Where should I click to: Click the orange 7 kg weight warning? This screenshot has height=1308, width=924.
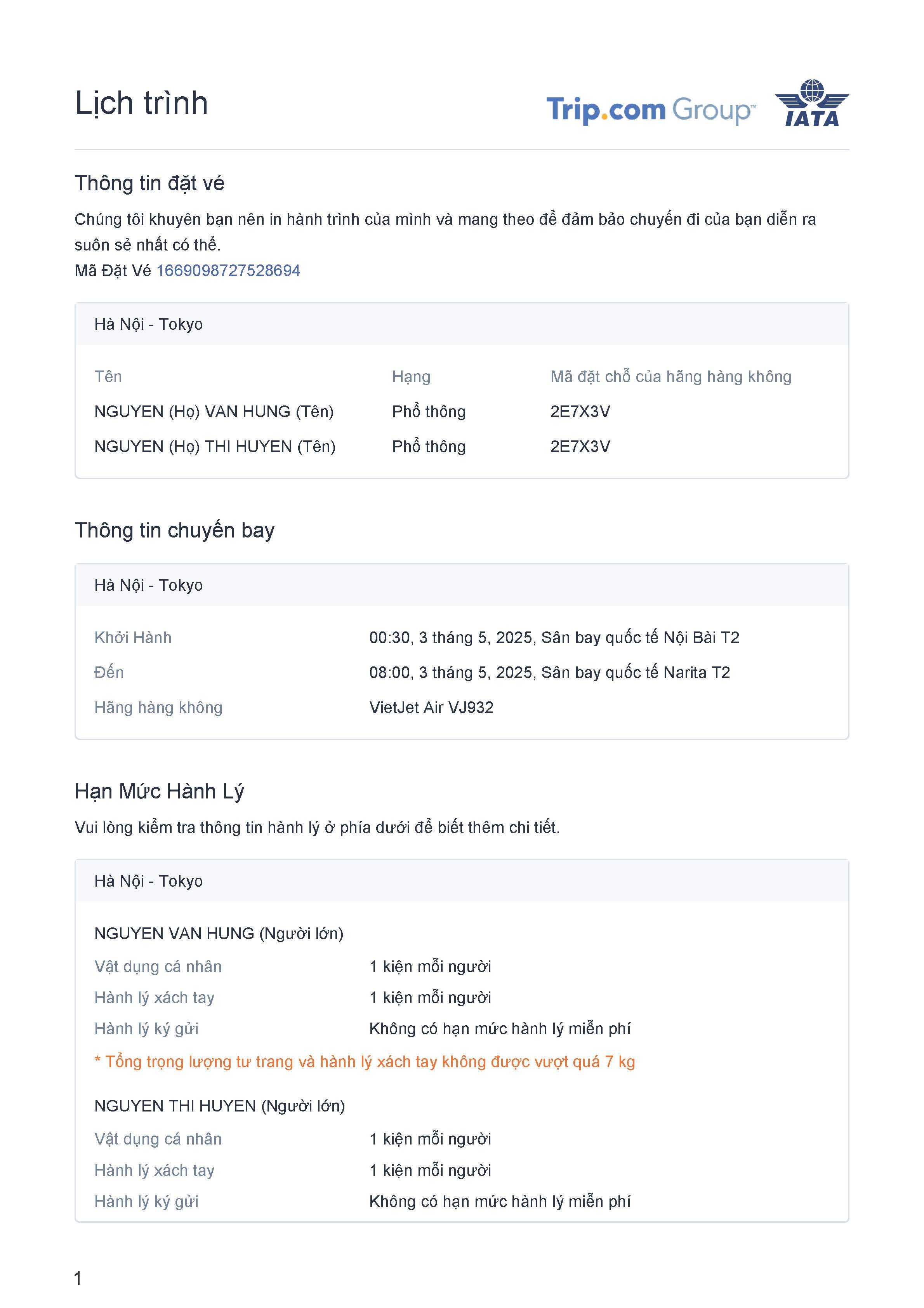pyautogui.click(x=365, y=1062)
